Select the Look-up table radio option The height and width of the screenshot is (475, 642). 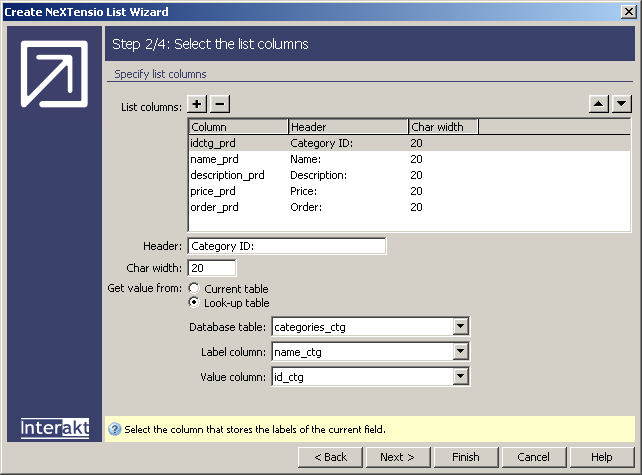(195, 303)
